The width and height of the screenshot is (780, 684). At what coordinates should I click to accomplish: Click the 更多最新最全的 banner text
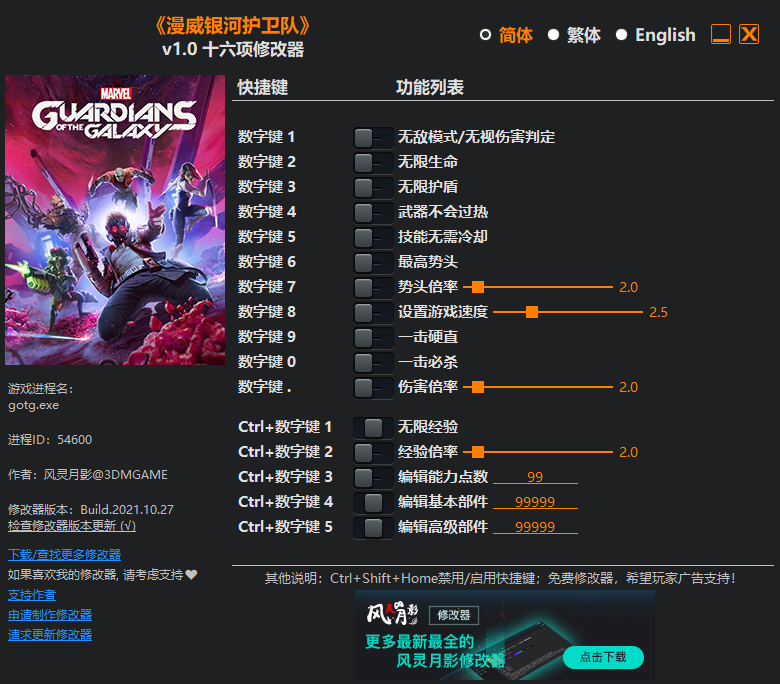pos(419,642)
